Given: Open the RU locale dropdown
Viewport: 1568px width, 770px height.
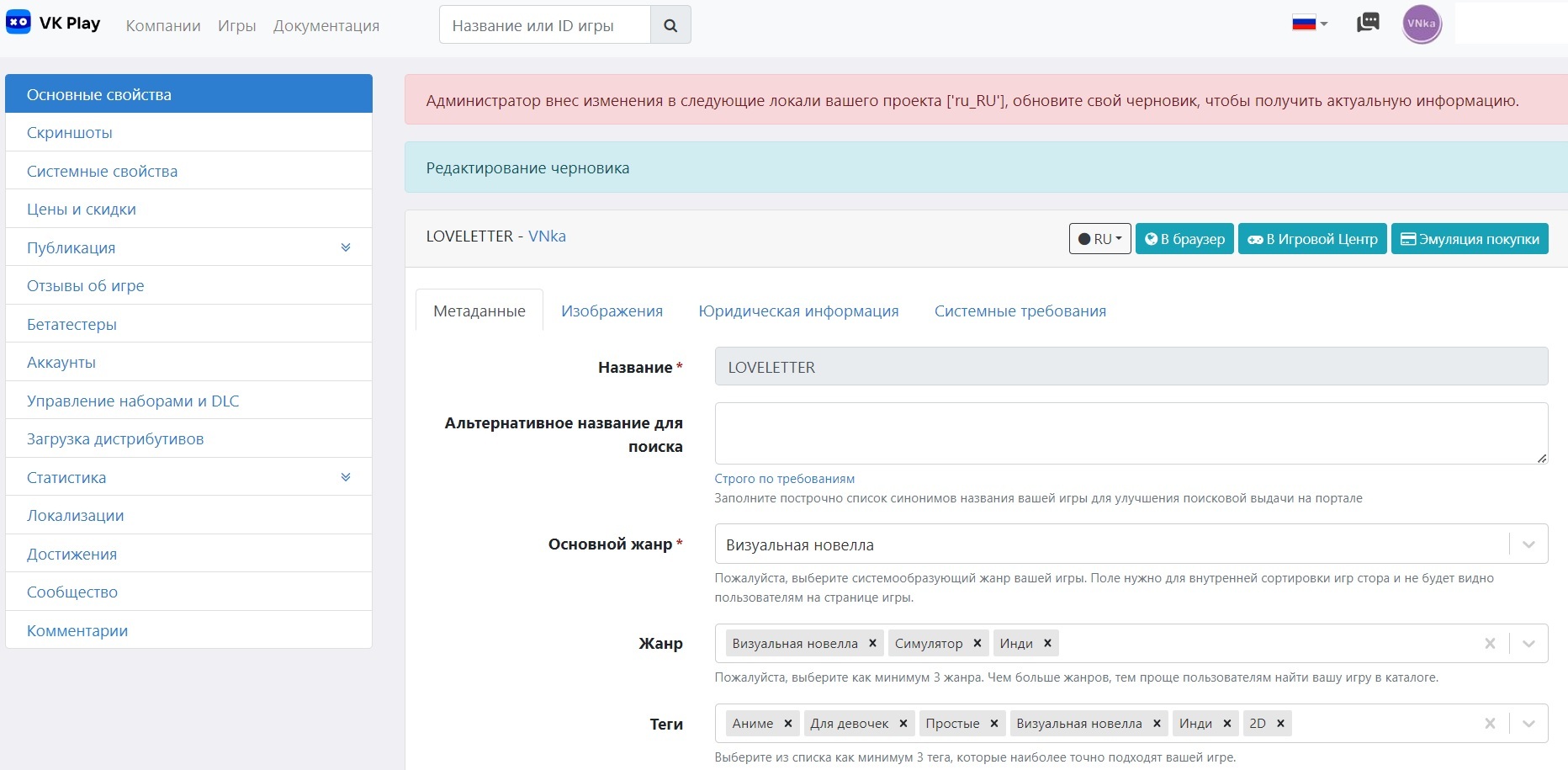Looking at the screenshot, I should [1099, 239].
